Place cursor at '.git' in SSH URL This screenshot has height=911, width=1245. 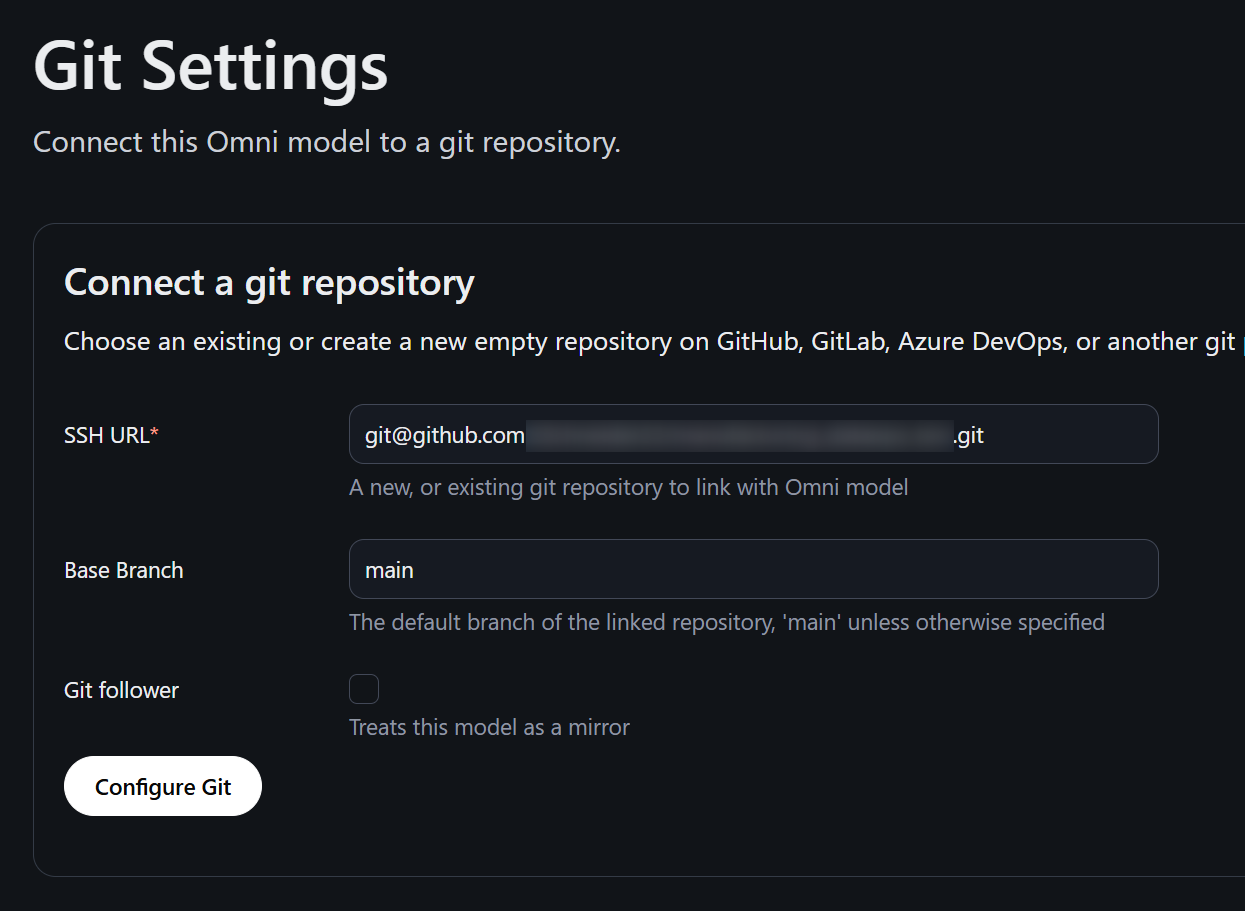[x=969, y=435]
